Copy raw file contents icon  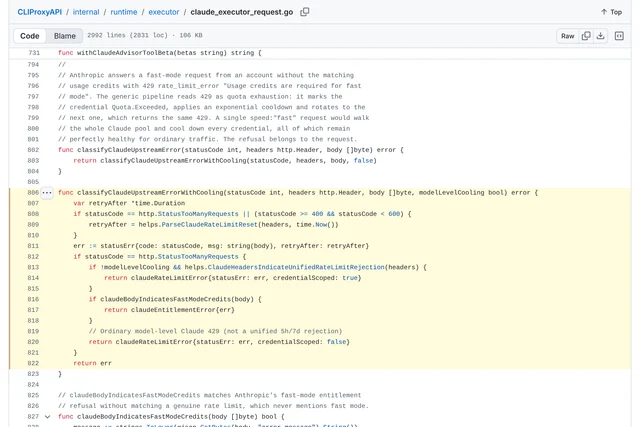tap(586, 36)
